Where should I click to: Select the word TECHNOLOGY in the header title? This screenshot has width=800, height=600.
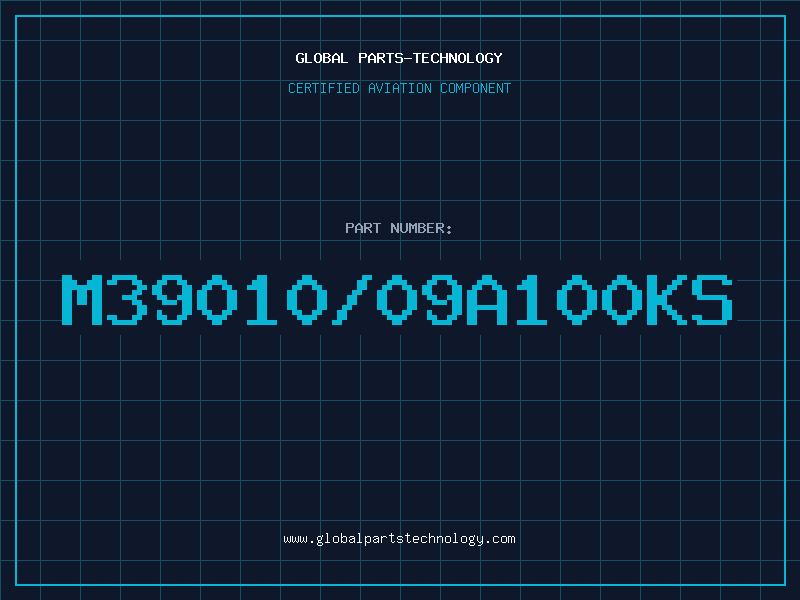click(x=458, y=58)
